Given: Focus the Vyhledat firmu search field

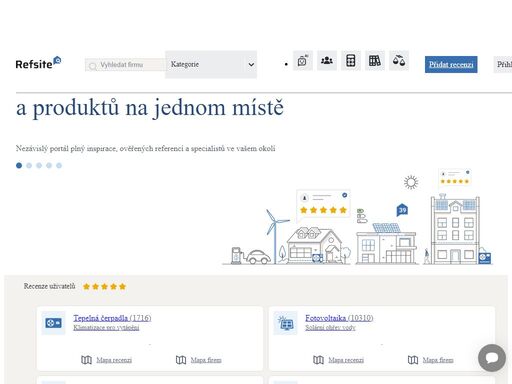Looking at the screenshot, I should (x=125, y=65).
